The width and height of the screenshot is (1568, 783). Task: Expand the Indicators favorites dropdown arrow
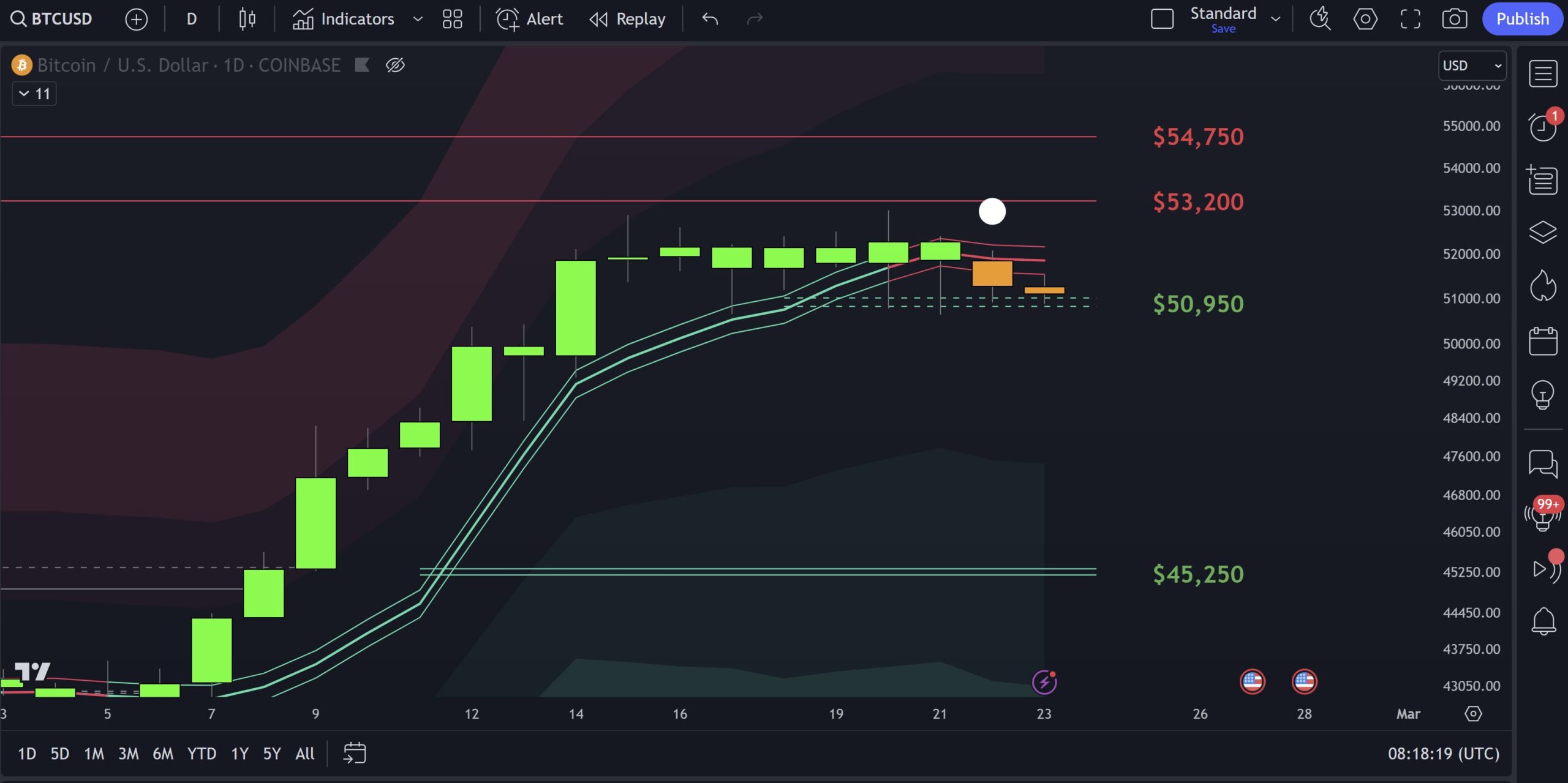418,19
